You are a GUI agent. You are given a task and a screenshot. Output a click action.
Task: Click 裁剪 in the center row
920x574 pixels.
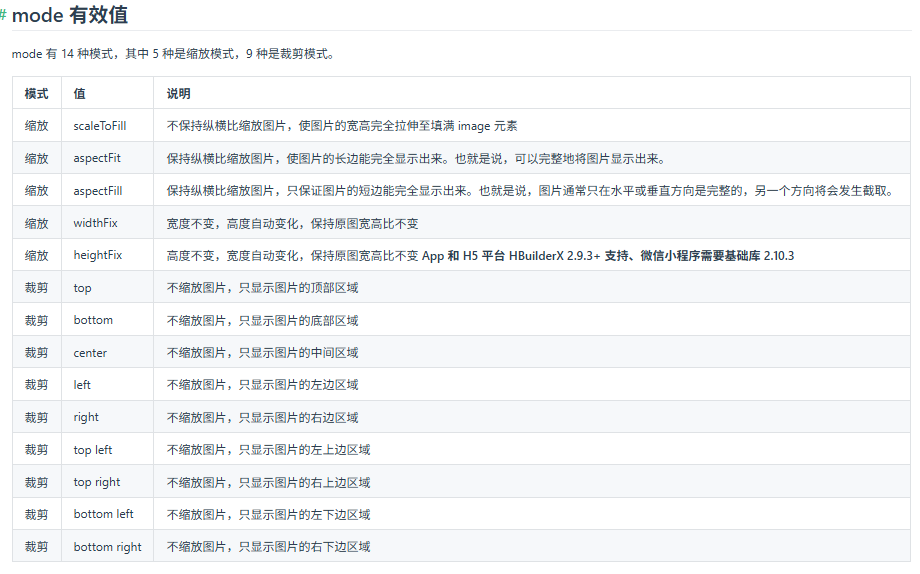36,353
